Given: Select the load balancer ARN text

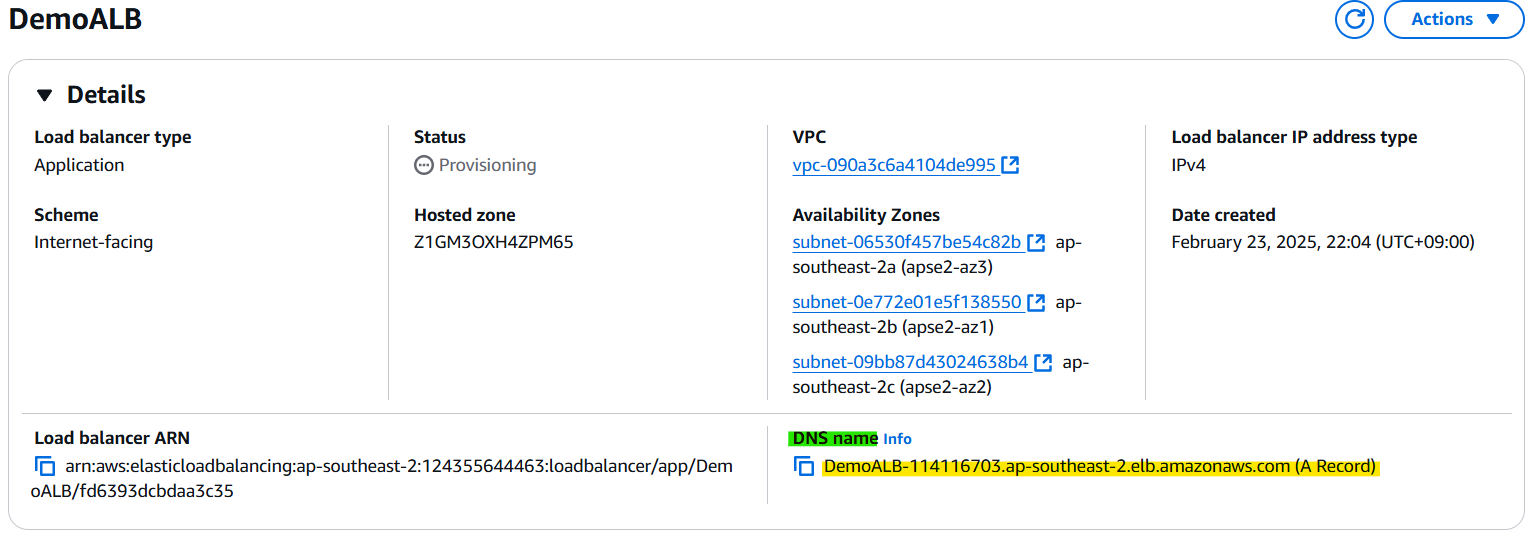Looking at the screenshot, I should pos(383,479).
